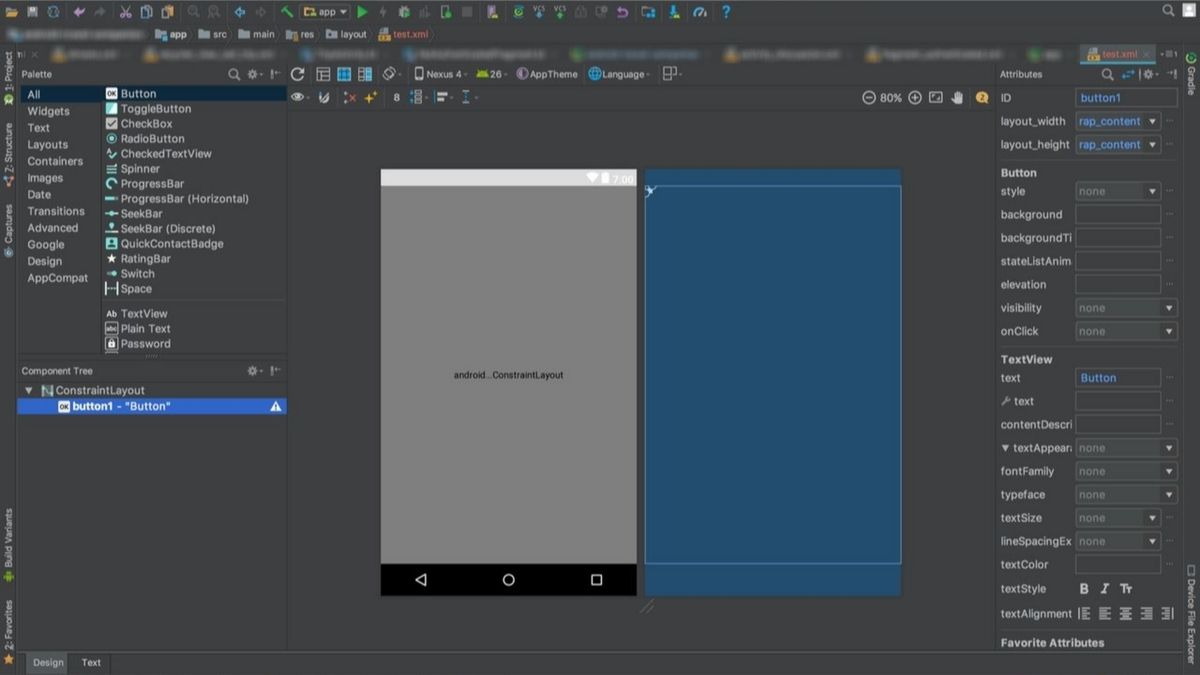Image resolution: width=1200 pixels, height=675 pixels.
Task: Click the Make Project hammer icon
Action: [x=287, y=12]
